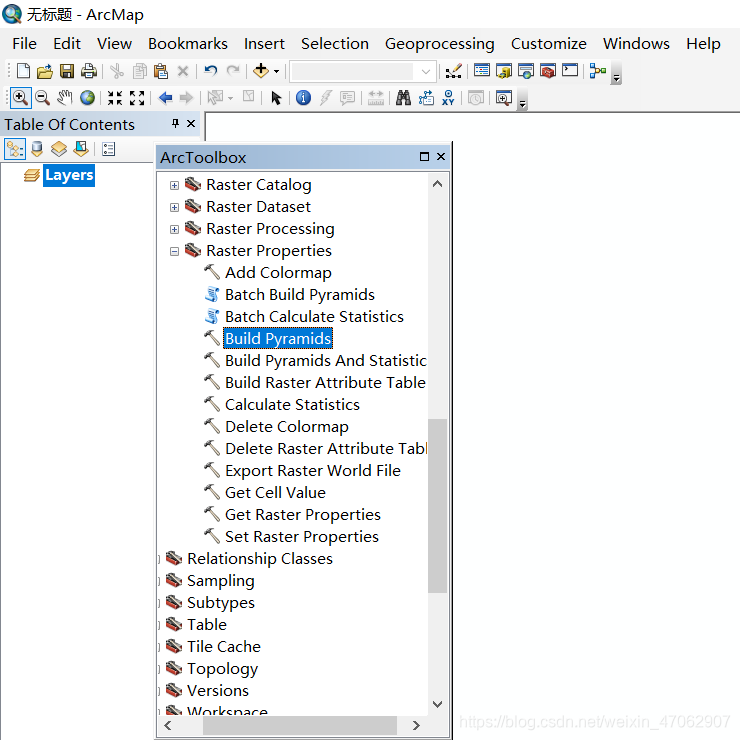Toggle auto-hide pin on Table Of Contents
The height and width of the screenshot is (740, 740).
[x=176, y=123]
